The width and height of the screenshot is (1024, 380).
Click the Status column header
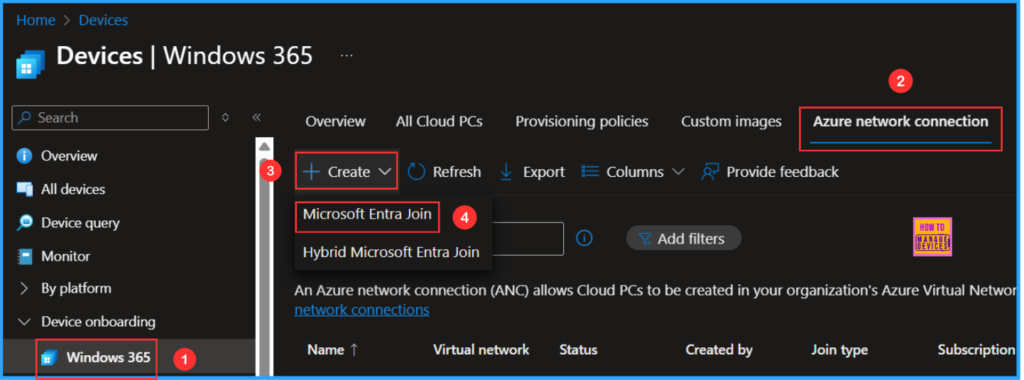click(x=578, y=350)
